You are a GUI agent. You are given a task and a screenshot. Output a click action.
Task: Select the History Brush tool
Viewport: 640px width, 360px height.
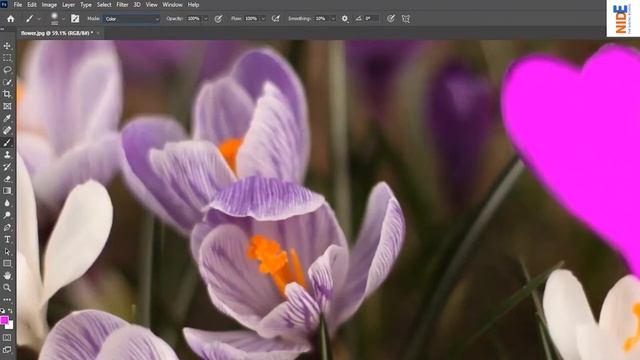tap(7, 167)
